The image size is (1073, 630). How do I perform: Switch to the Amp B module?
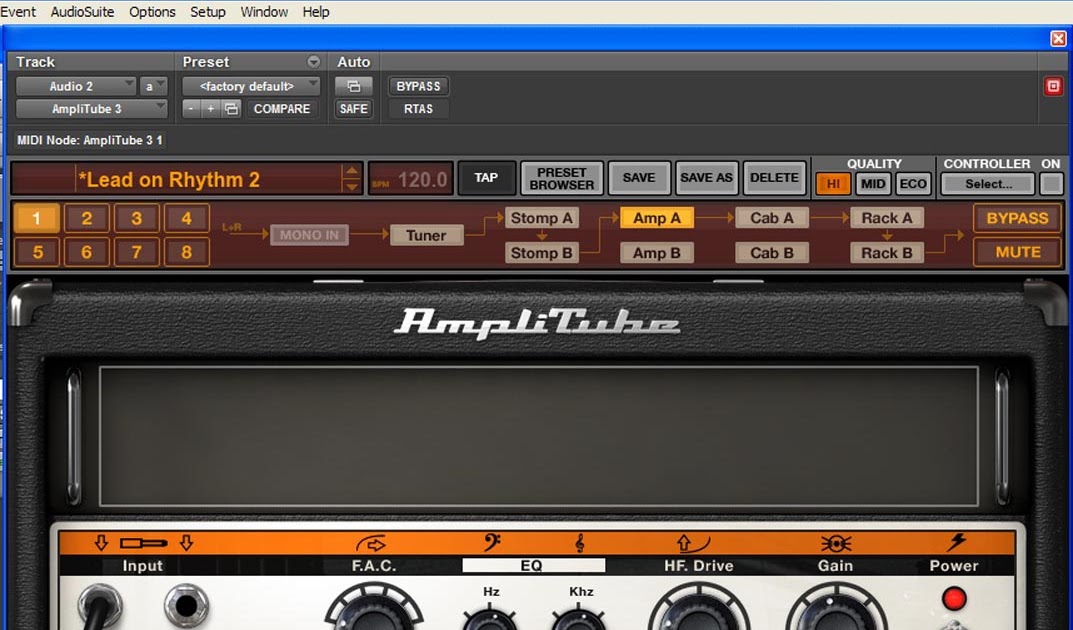pyautogui.click(x=656, y=253)
